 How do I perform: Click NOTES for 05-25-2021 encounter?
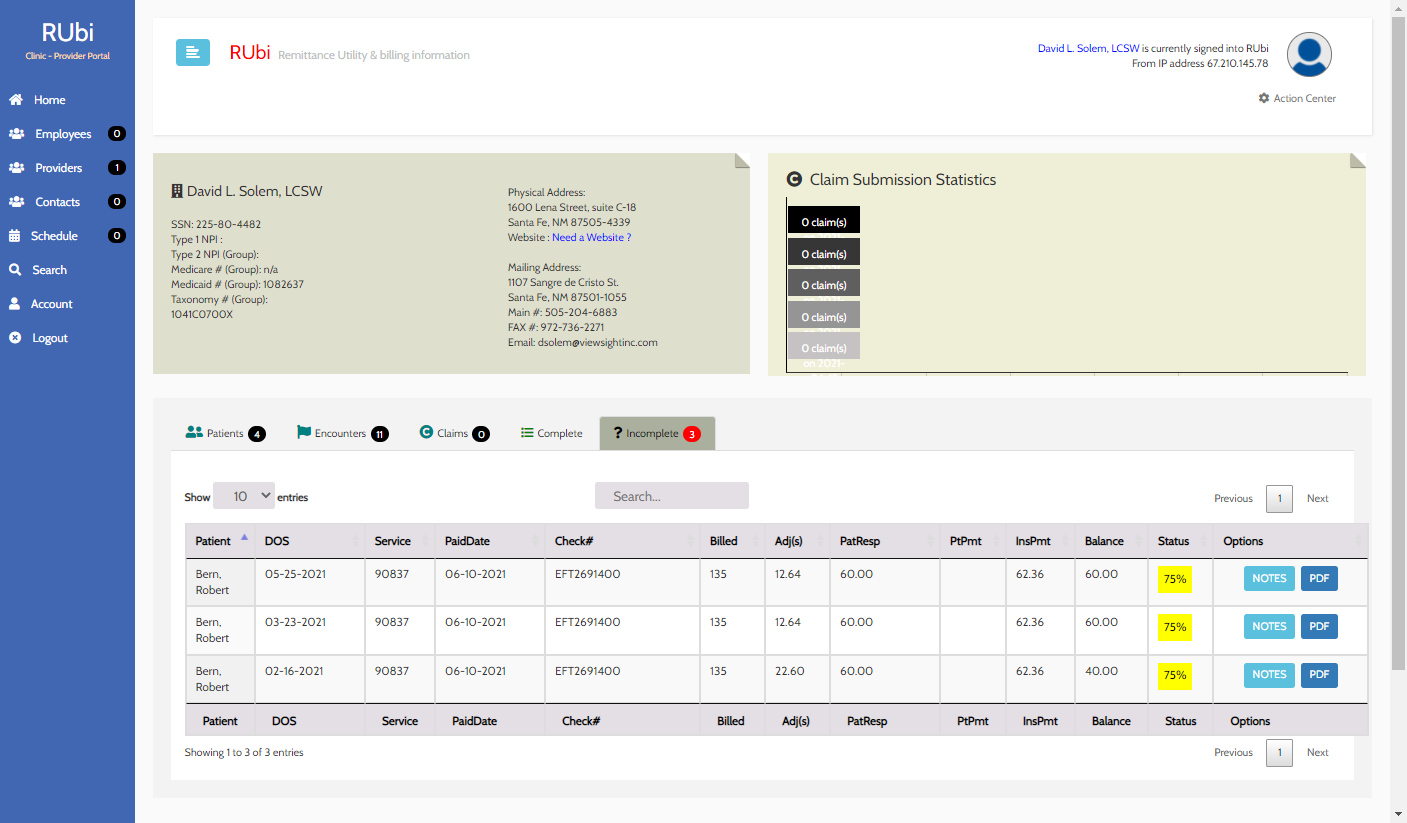click(x=1269, y=578)
